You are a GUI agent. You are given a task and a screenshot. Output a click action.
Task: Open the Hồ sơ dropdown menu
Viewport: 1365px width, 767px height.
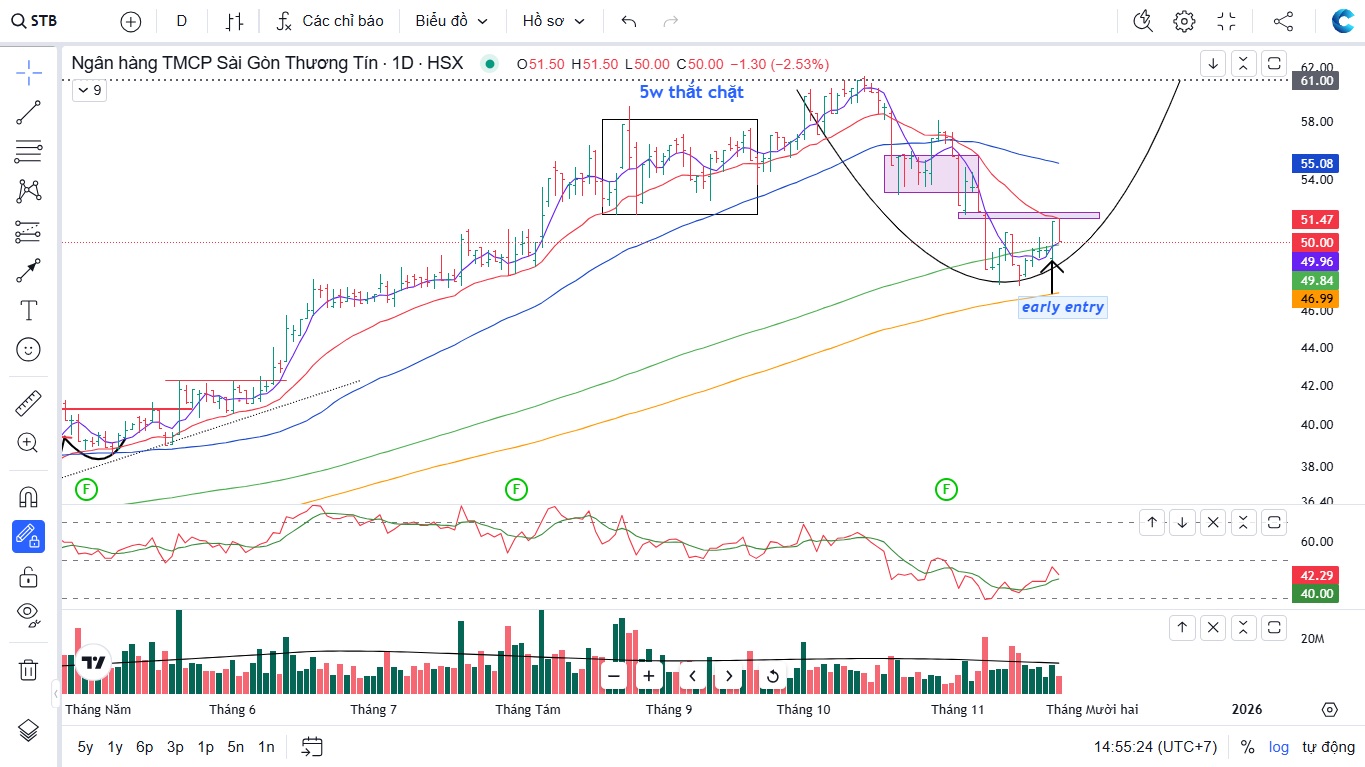(553, 21)
